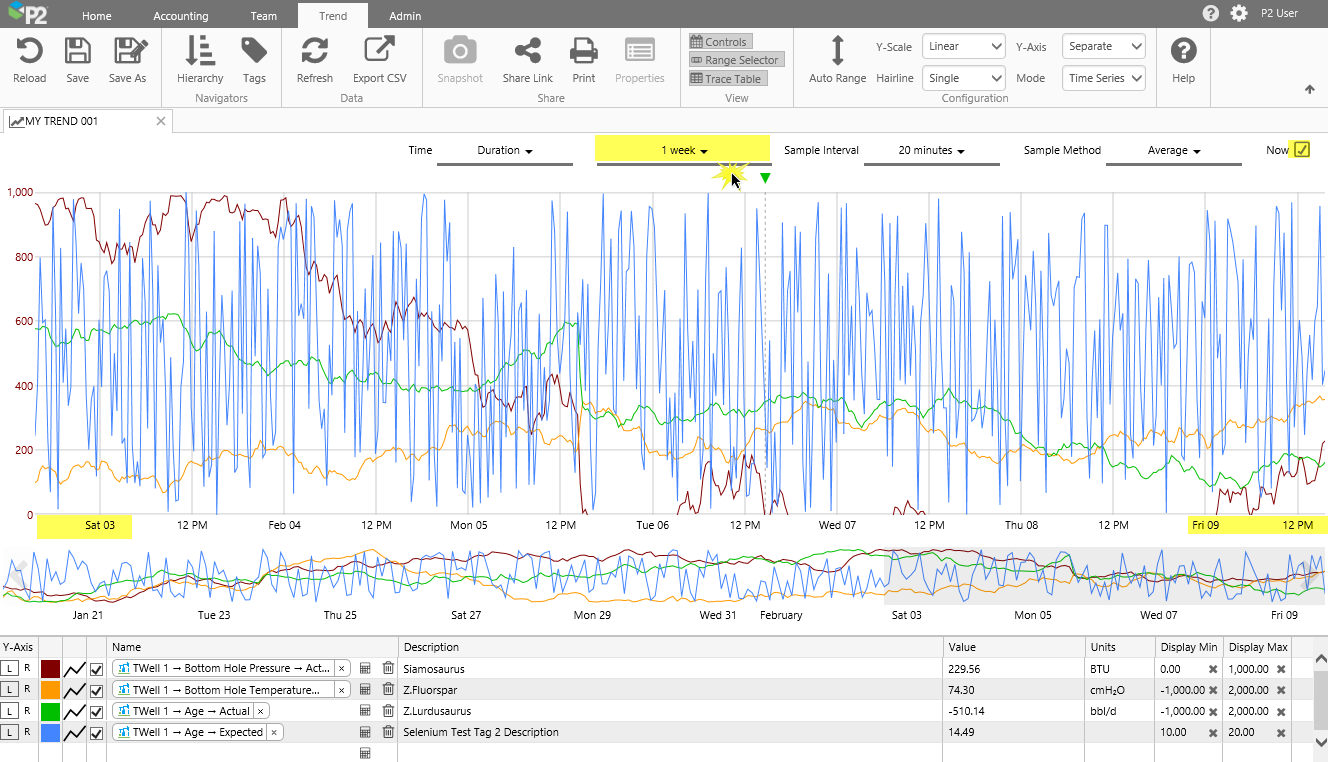Delete the Siamosaurus trace row
Image resolution: width=1328 pixels, height=762 pixels.
(x=388, y=668)
